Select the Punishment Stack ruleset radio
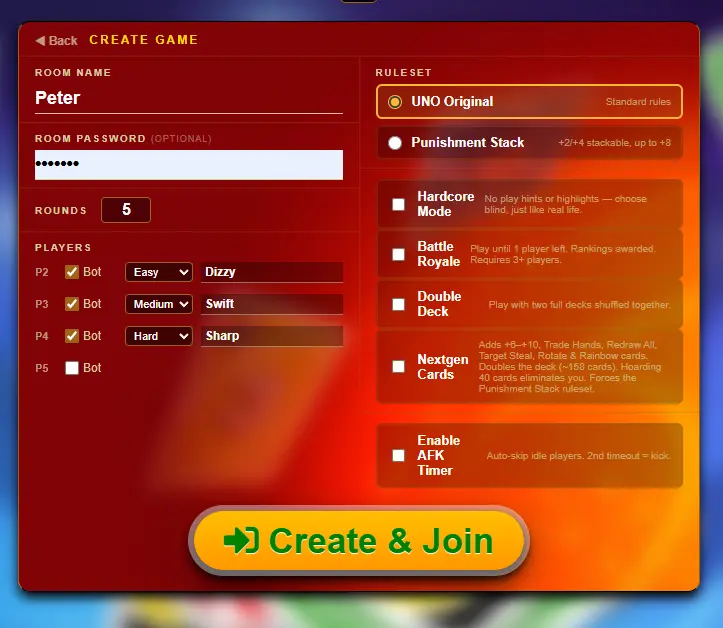723x628 pixels. pos(395,143)
